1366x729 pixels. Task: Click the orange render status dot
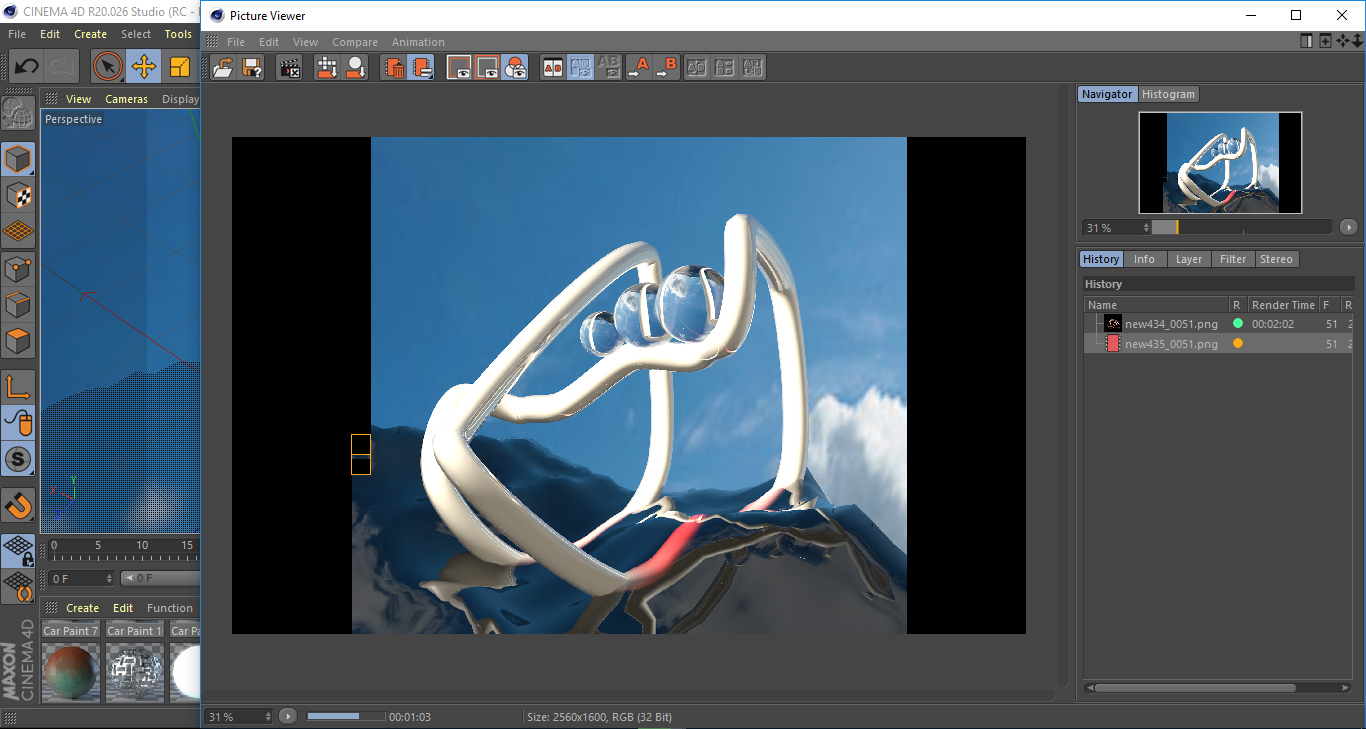1238,344
